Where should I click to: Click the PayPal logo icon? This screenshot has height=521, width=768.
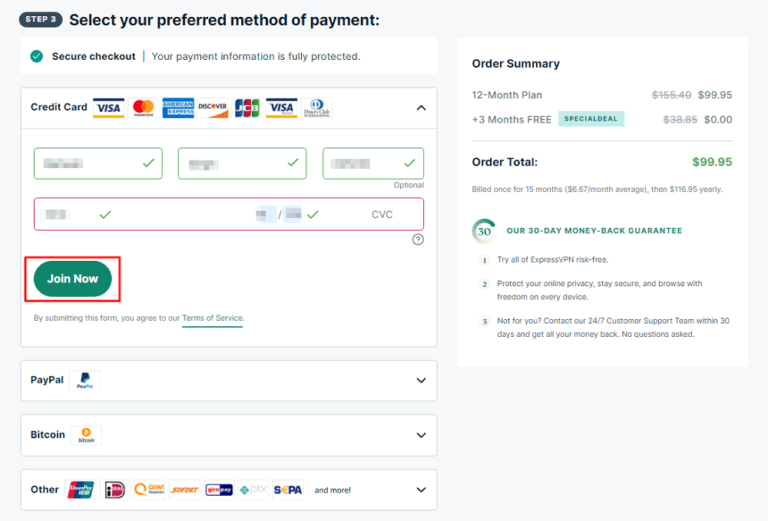pos(85,381)
